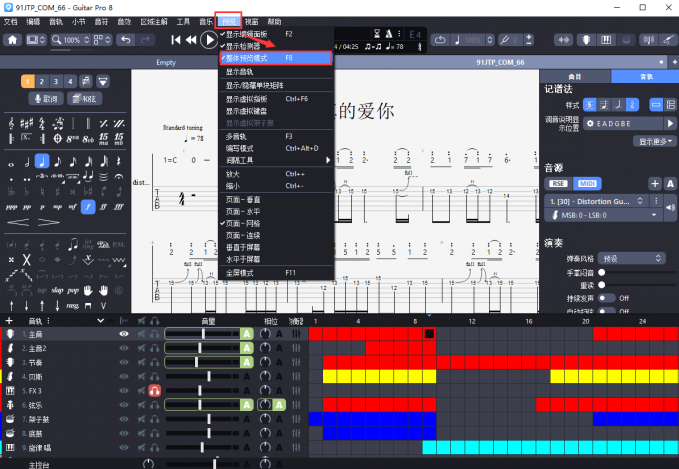Click the MIDI button in 音源 section

click(x=587, y=183)
